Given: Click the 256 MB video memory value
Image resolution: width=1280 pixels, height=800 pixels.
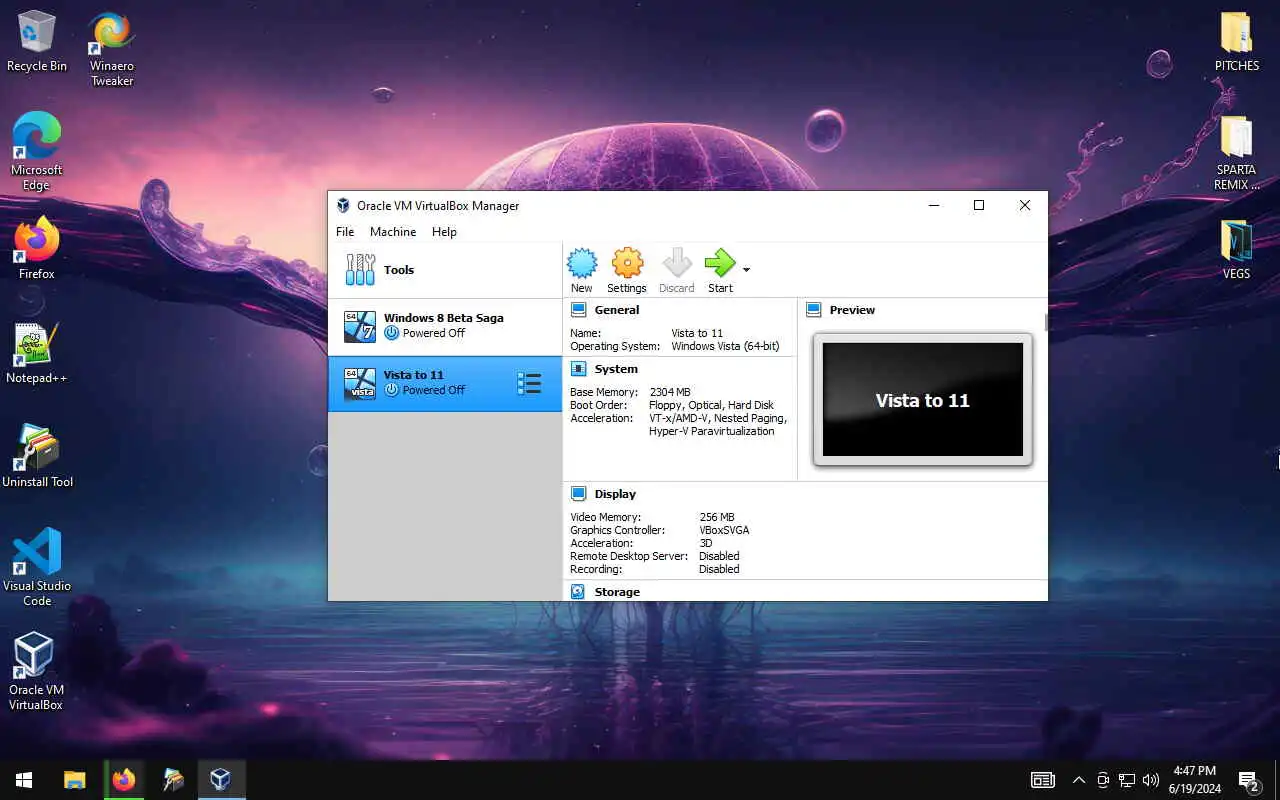Looking at the screenshot, I should (717, 517).
